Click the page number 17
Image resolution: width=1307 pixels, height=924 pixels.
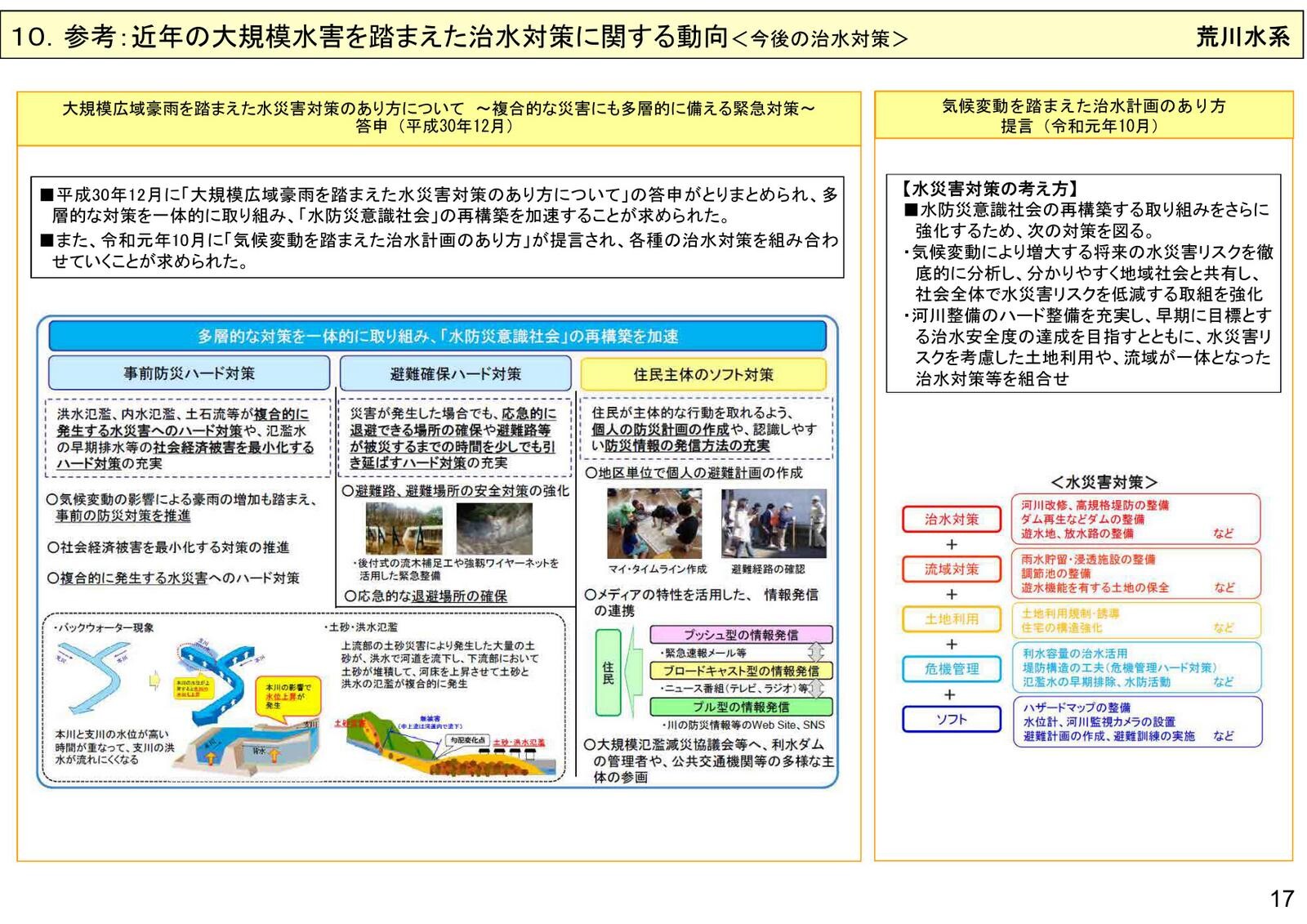click(x=1282, y=899)
